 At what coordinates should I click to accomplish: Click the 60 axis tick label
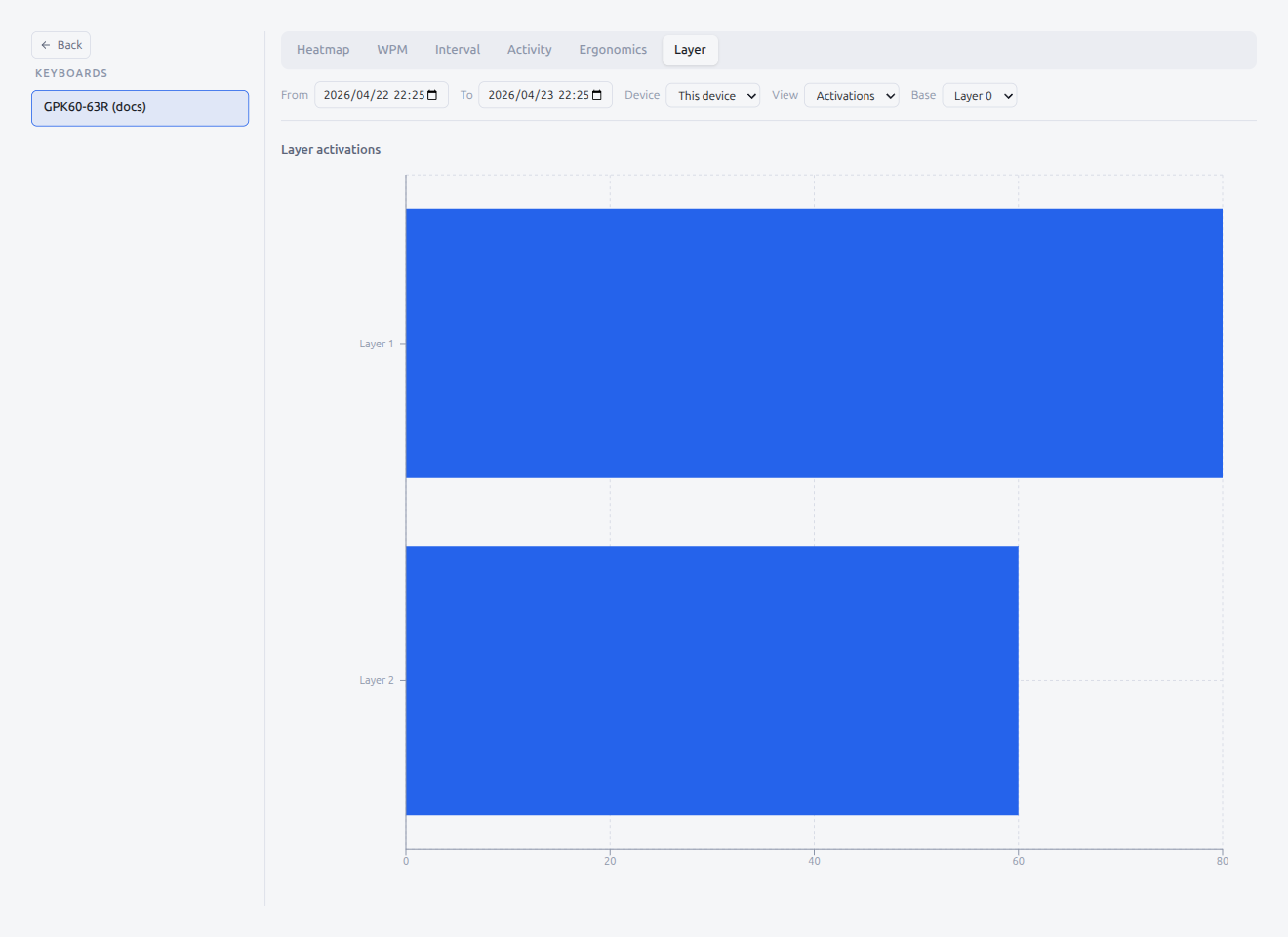tap(1018, 861)
